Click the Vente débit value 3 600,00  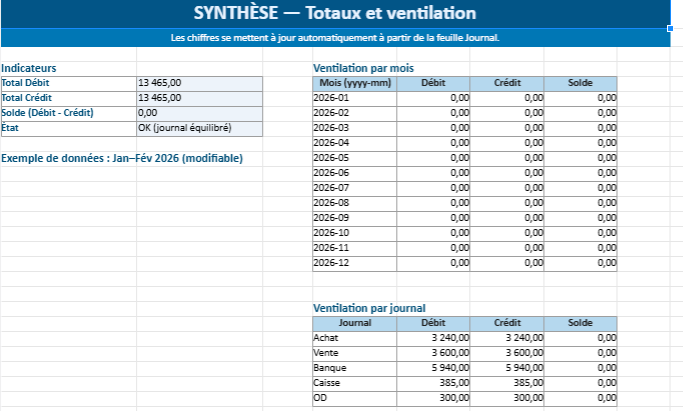(434, 353)
